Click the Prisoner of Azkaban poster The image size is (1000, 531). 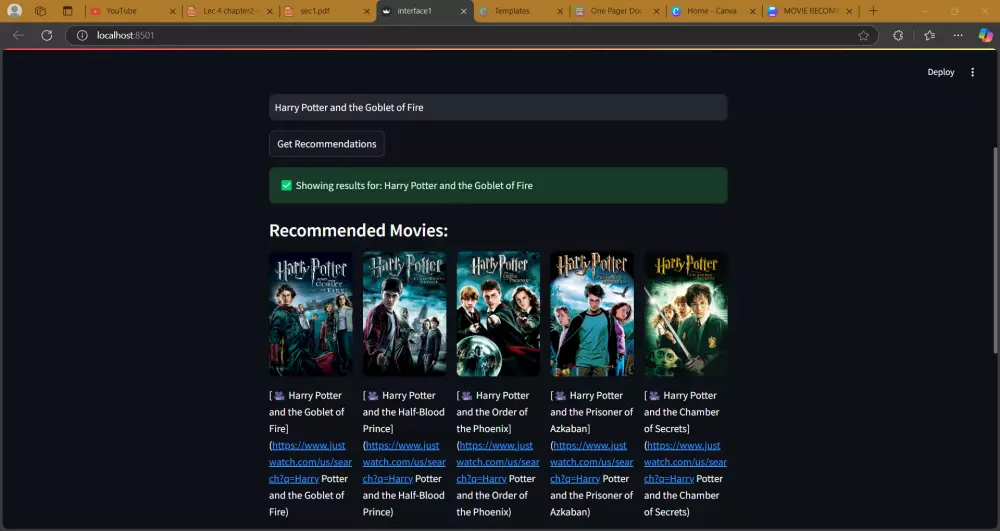coord(592,314)
